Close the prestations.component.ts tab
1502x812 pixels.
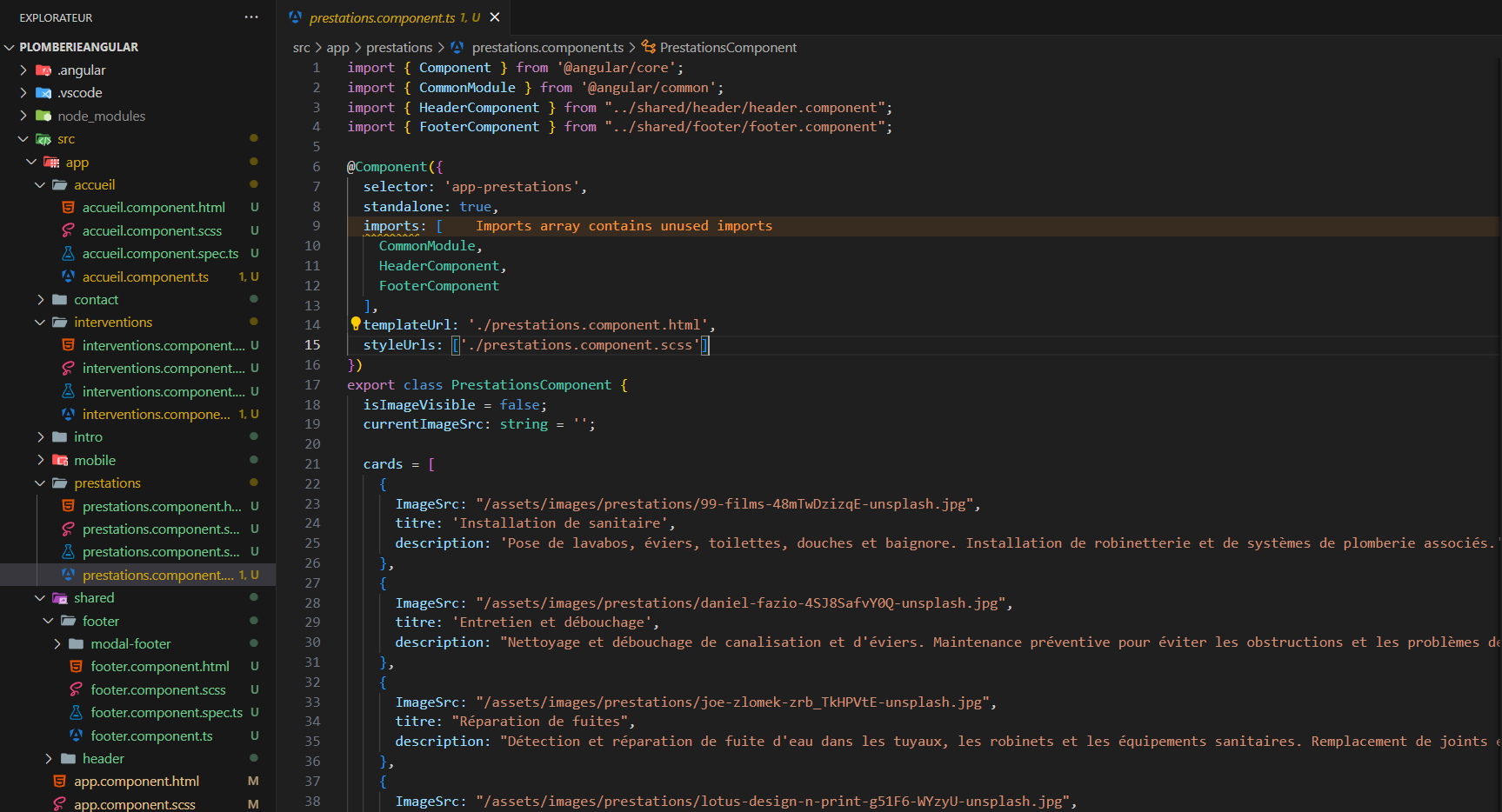(495, 17)
